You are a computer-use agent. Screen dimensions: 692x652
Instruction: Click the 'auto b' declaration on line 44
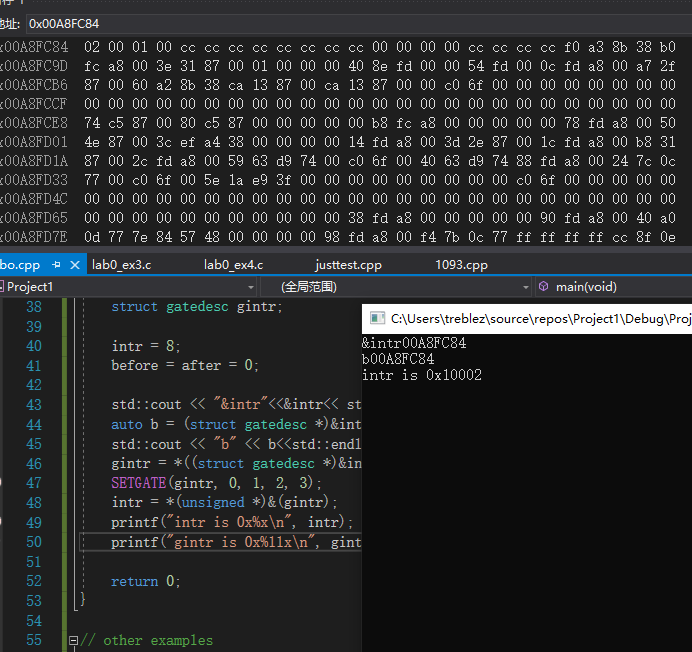(236, 424)
